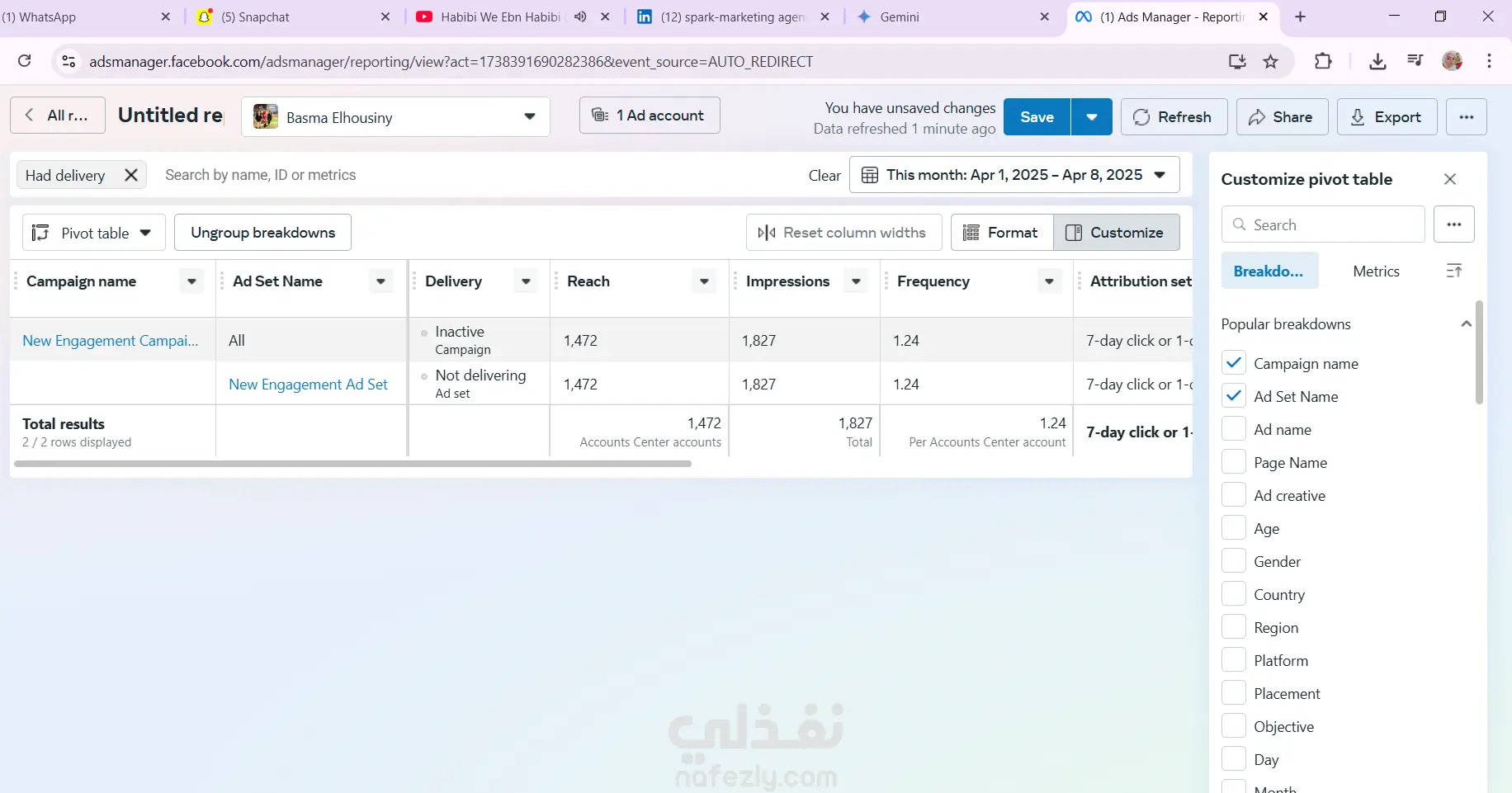Reload the page with the browser reload icon
The width and height of the screenshot is (1512, 793).
pyautogui.click(x=25, y=61)
